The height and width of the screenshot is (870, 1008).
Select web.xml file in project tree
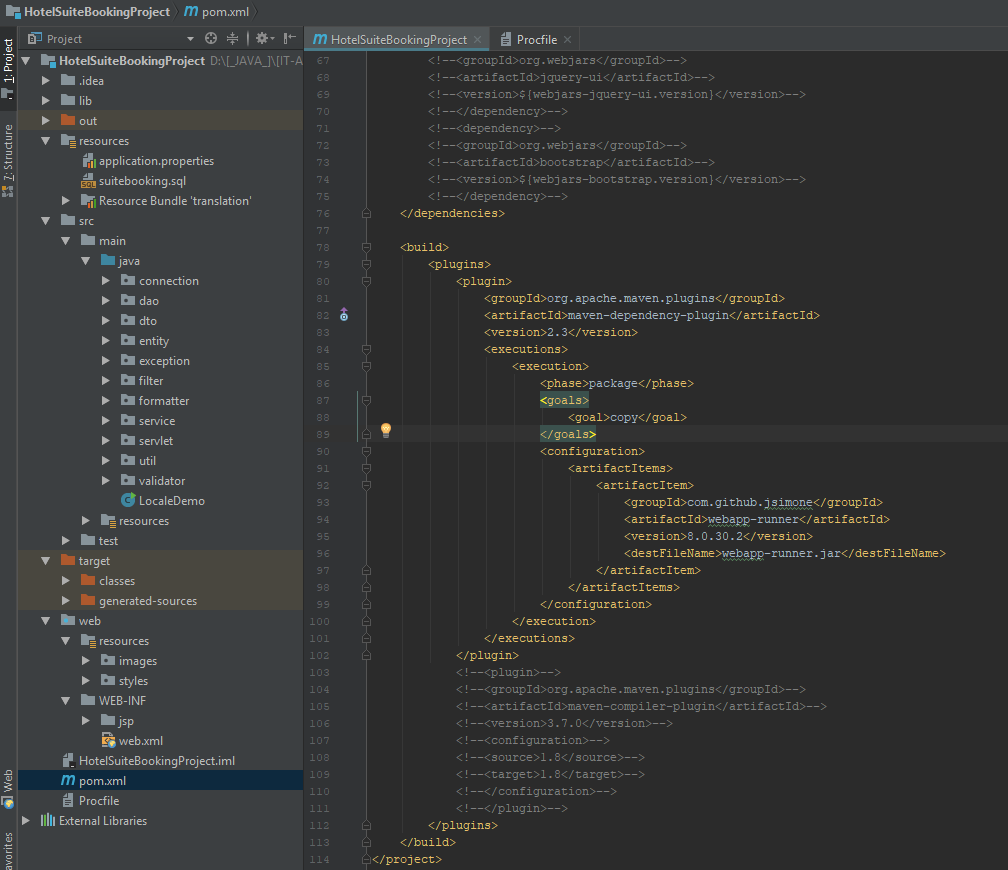tap(140, 741)
